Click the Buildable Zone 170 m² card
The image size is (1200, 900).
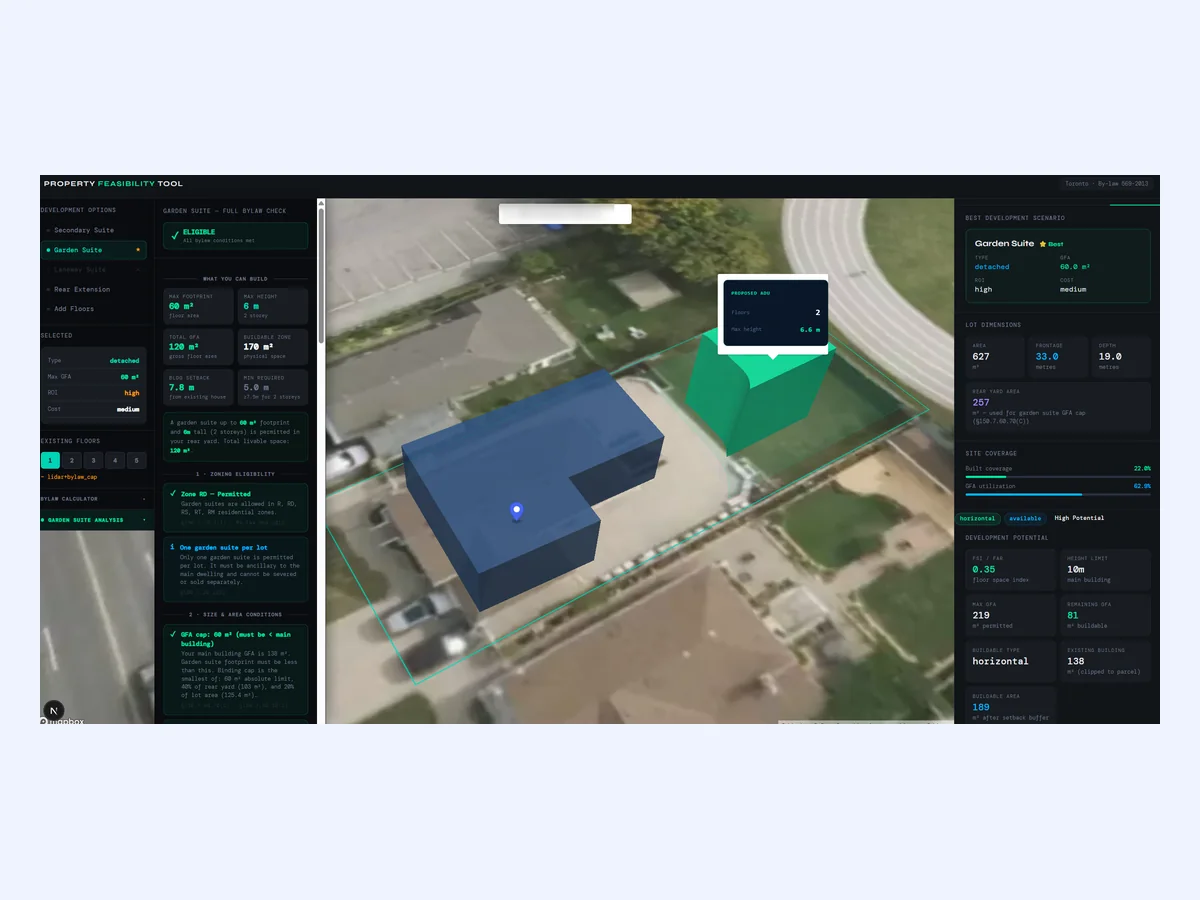pos(273,347)
